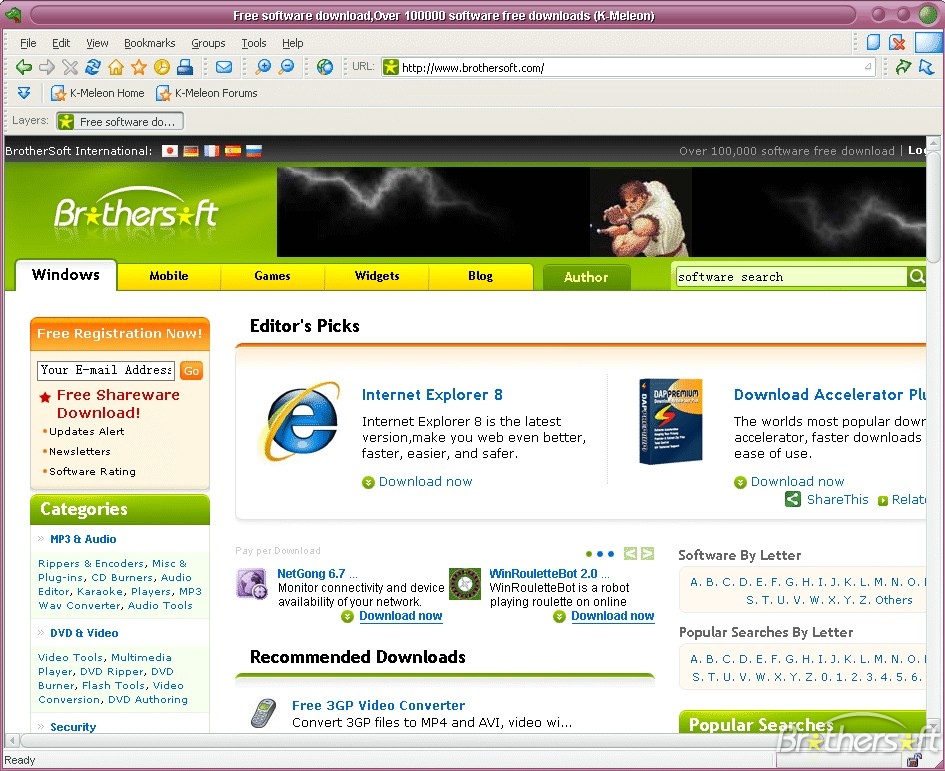
Task: Open the Tools menu
Action: (x=254, y=43)
